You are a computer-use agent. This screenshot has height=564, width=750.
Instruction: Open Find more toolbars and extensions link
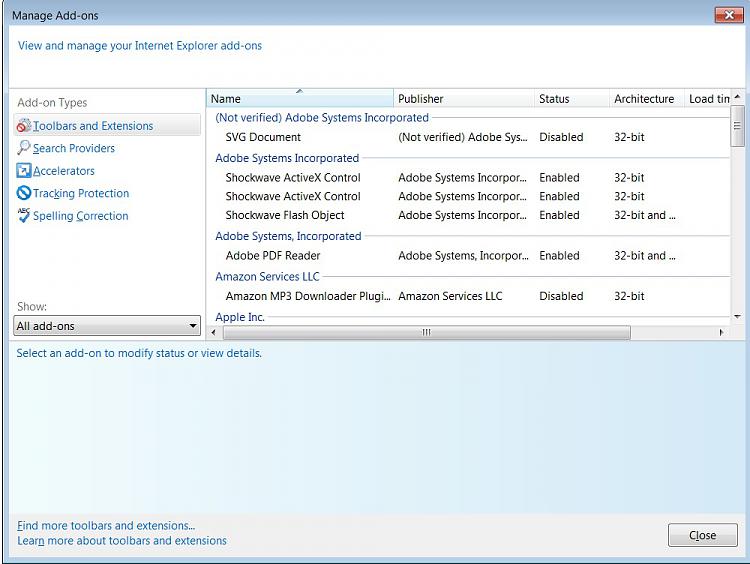106,525
